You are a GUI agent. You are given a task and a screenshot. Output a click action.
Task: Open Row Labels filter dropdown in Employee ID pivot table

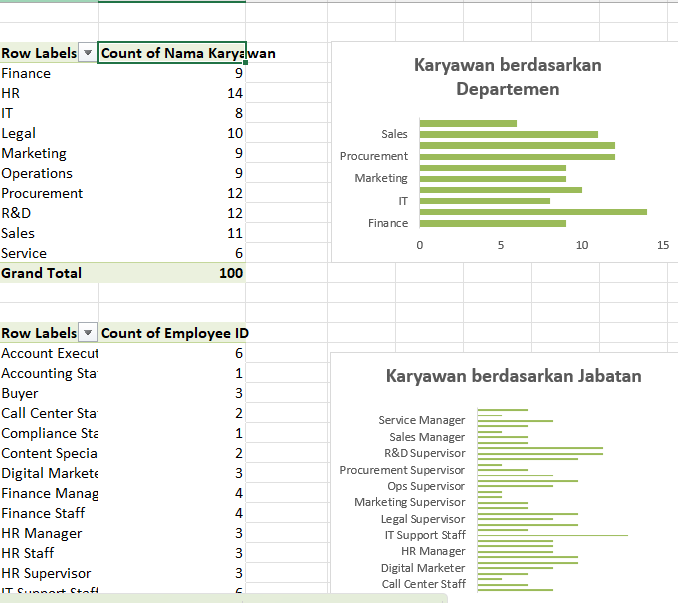tap(88, 333)
